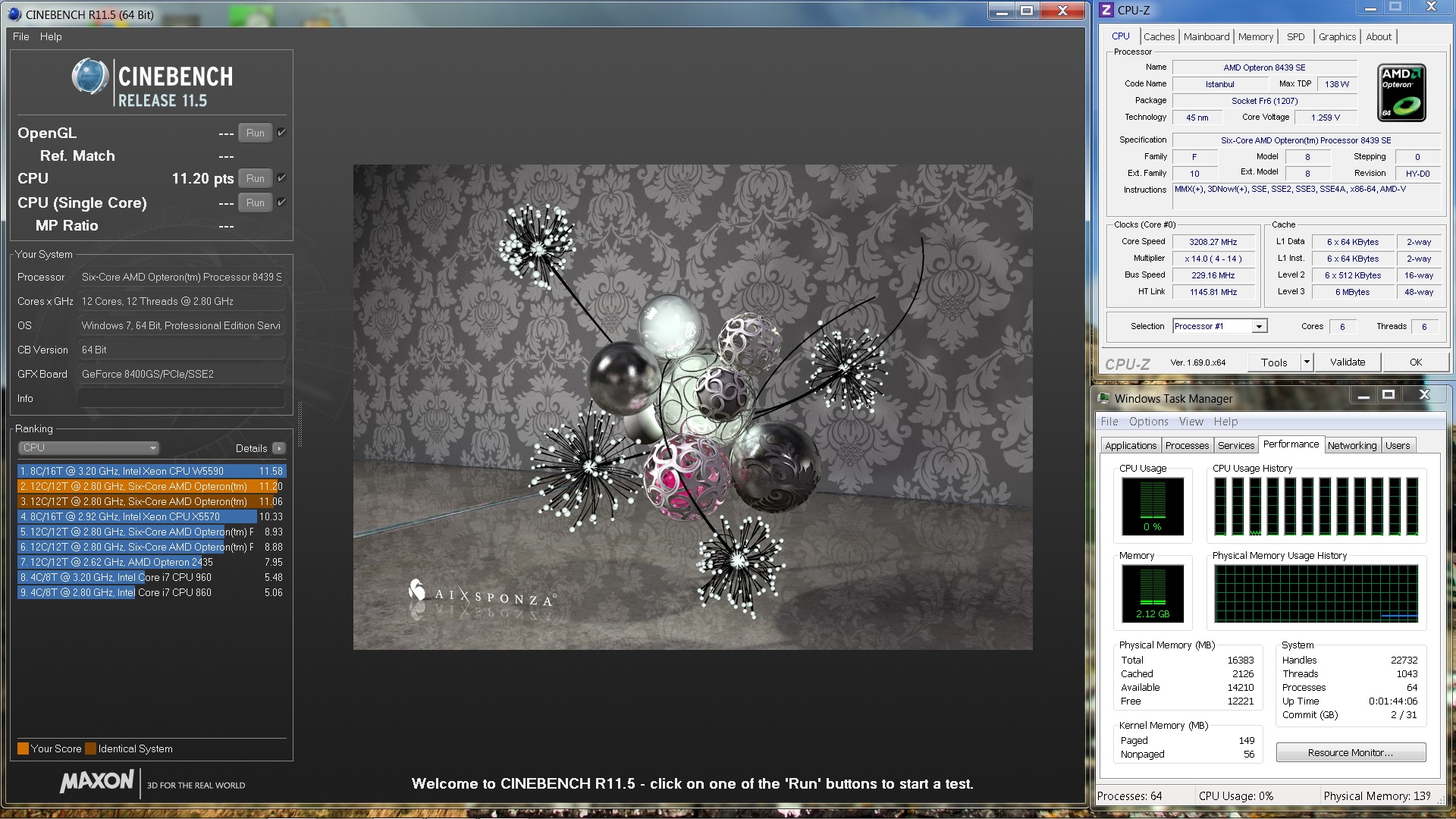
Task: Click the MAXON logo at bottom
Action: tap(97, 781)
